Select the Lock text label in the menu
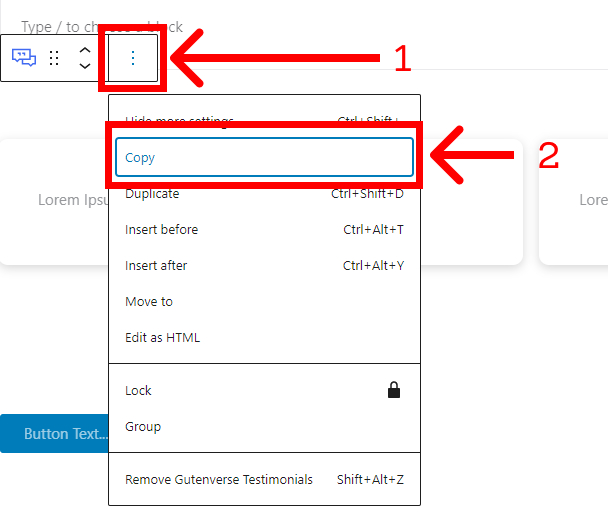The width and height of the screenshot is (608, 530). [x=139, y=391]
